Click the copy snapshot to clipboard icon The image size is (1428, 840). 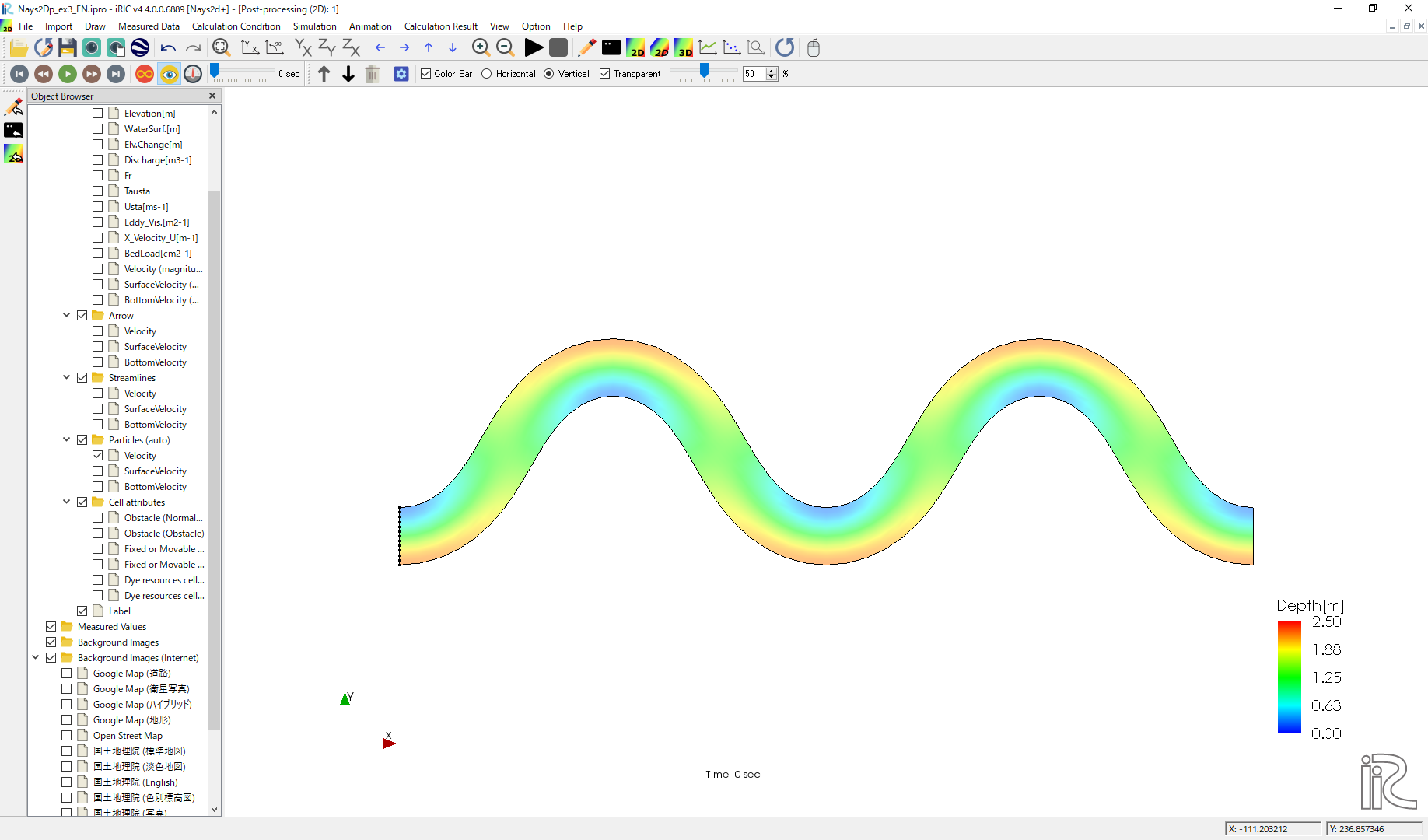116,48
